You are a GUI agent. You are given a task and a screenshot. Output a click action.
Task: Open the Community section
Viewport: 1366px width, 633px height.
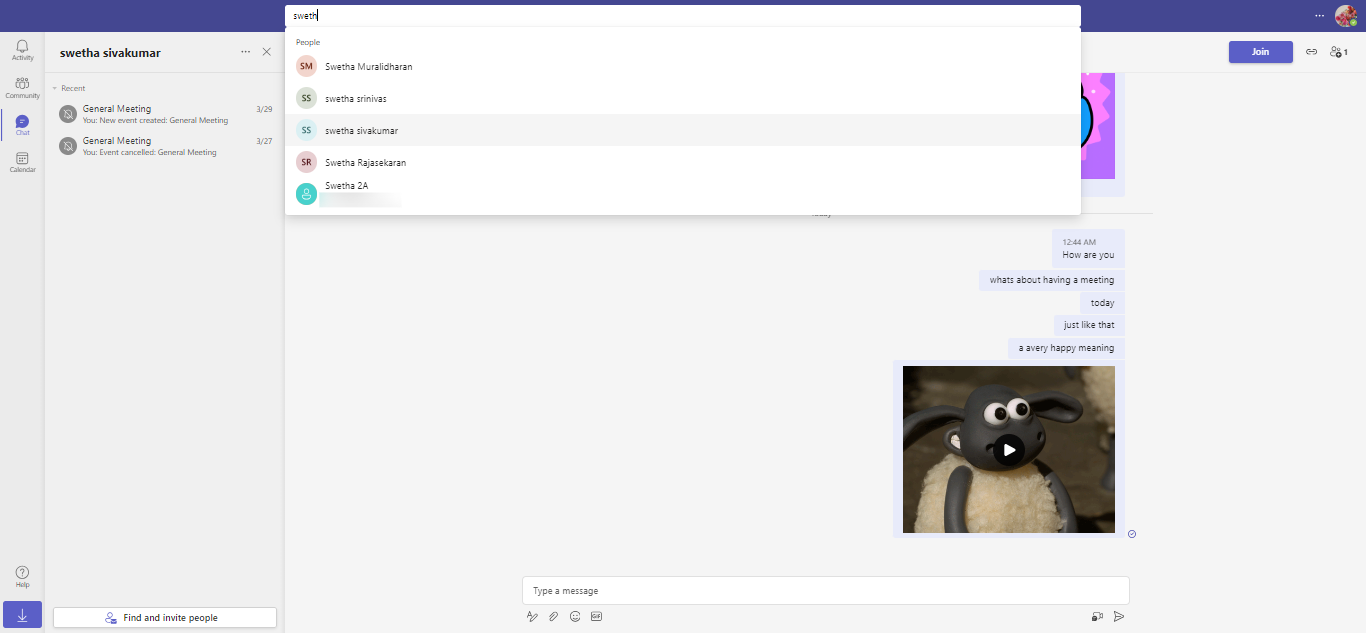(x=22, y=88)
